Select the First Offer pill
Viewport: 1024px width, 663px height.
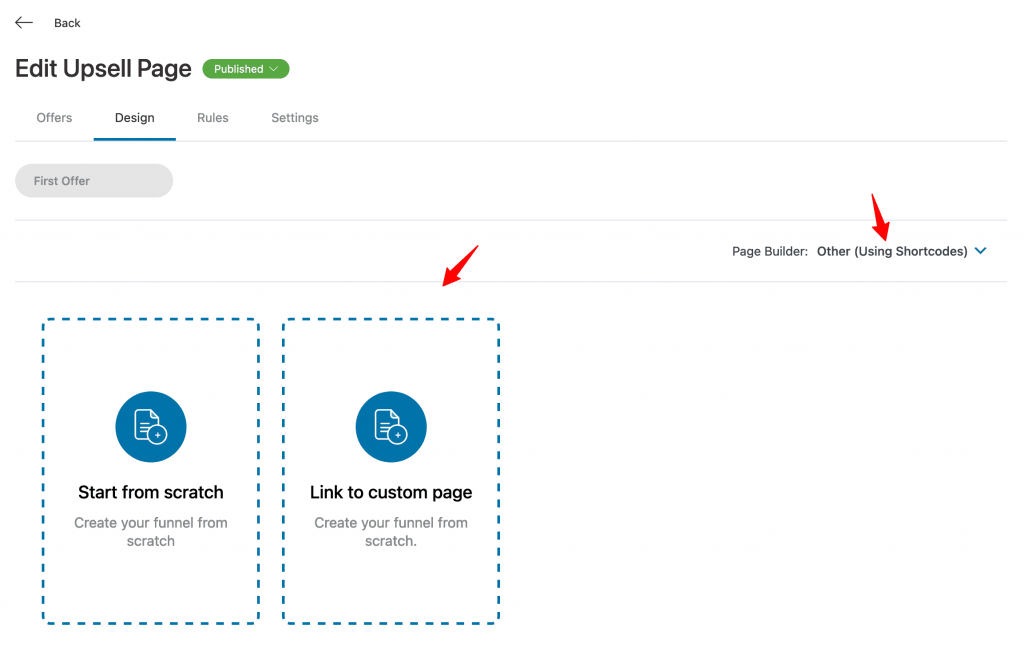point(94,181)
